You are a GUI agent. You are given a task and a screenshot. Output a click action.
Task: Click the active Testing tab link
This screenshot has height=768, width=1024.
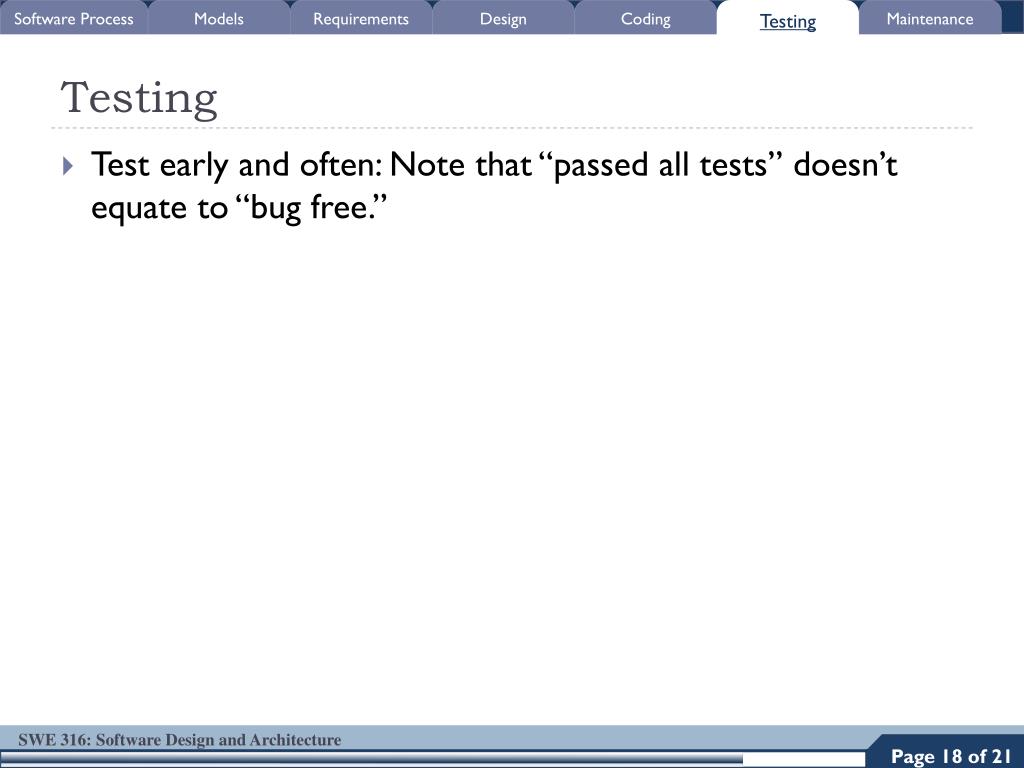(788, 21)
